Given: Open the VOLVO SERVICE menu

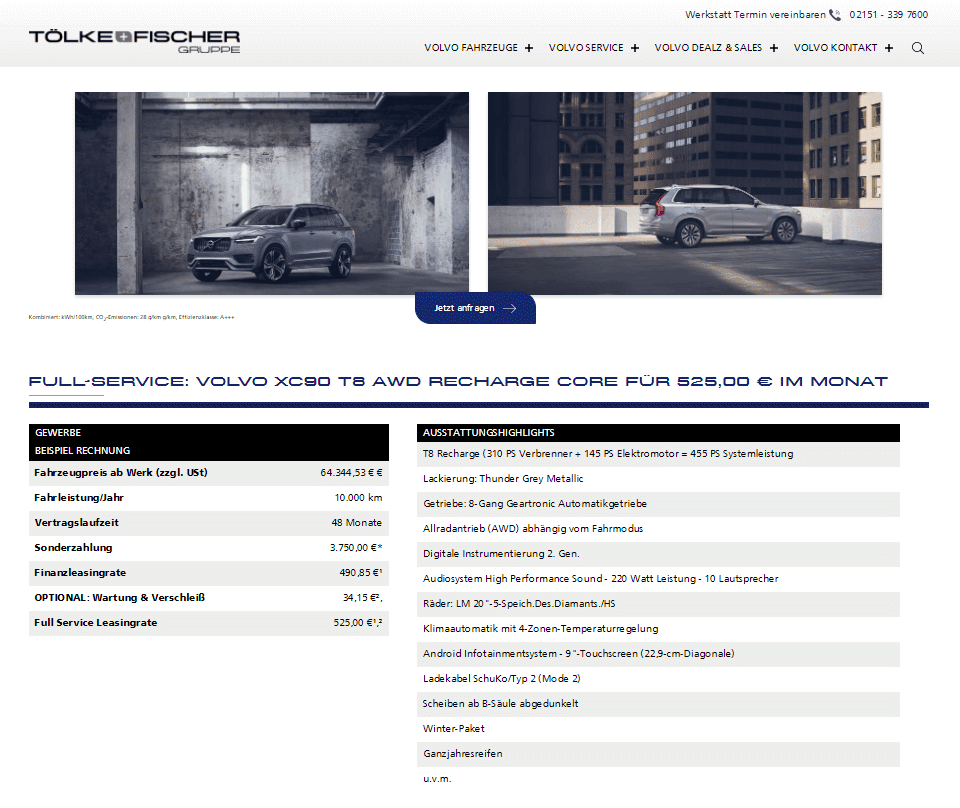Looking at the screenshot, I should [x=586, y=48].
